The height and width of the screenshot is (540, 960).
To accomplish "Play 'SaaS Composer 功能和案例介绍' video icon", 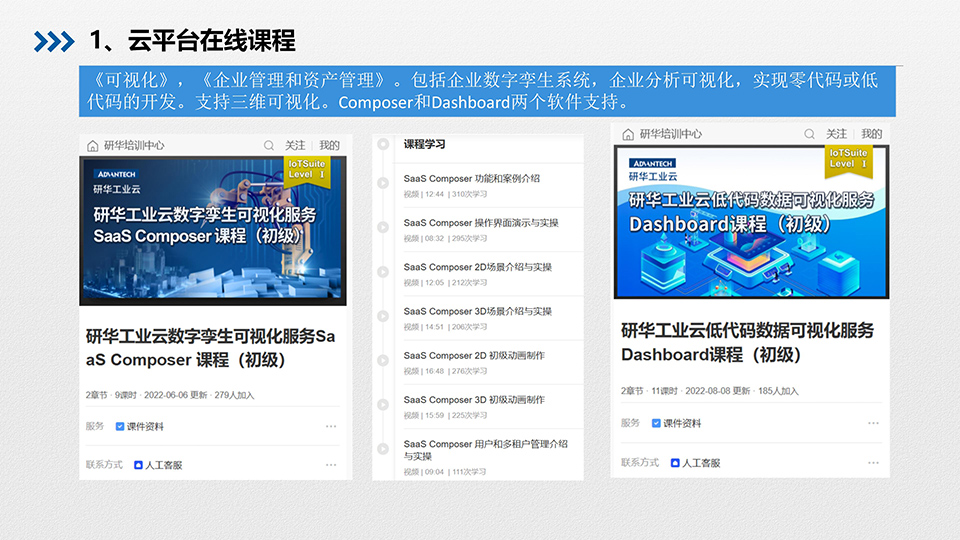I will (x=383, y=183).
